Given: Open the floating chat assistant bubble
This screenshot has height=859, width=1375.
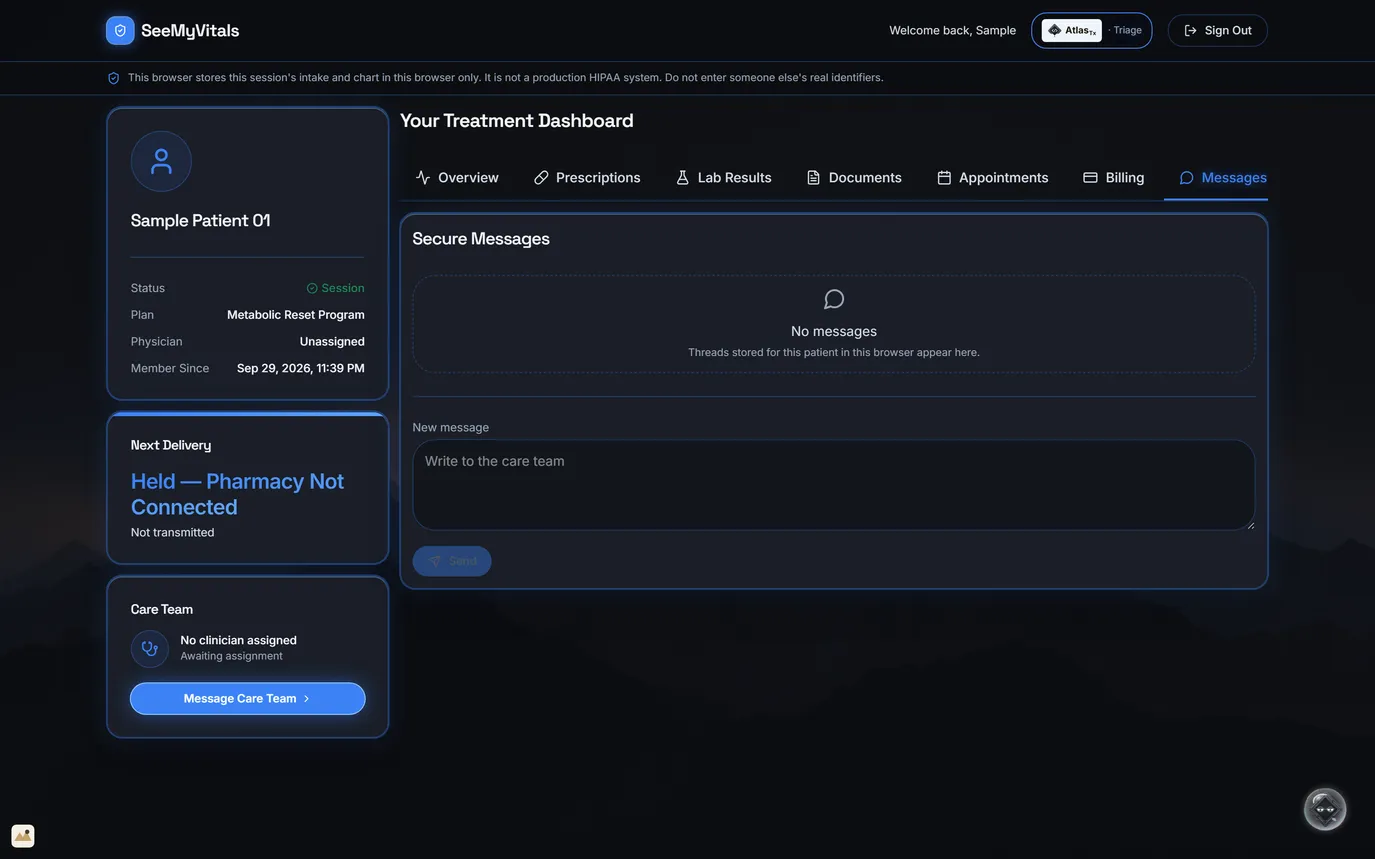Looking at the screenshot, I should pos(1325,809).
